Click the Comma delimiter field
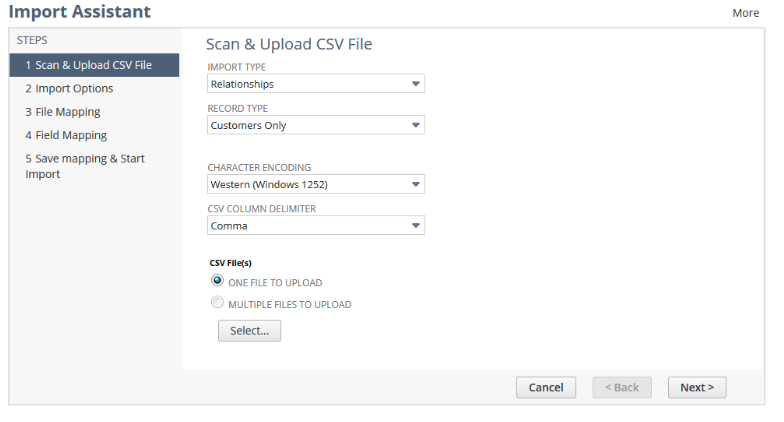Image resolution: width=784 pixels, height=422 pixels. [306, 226]
